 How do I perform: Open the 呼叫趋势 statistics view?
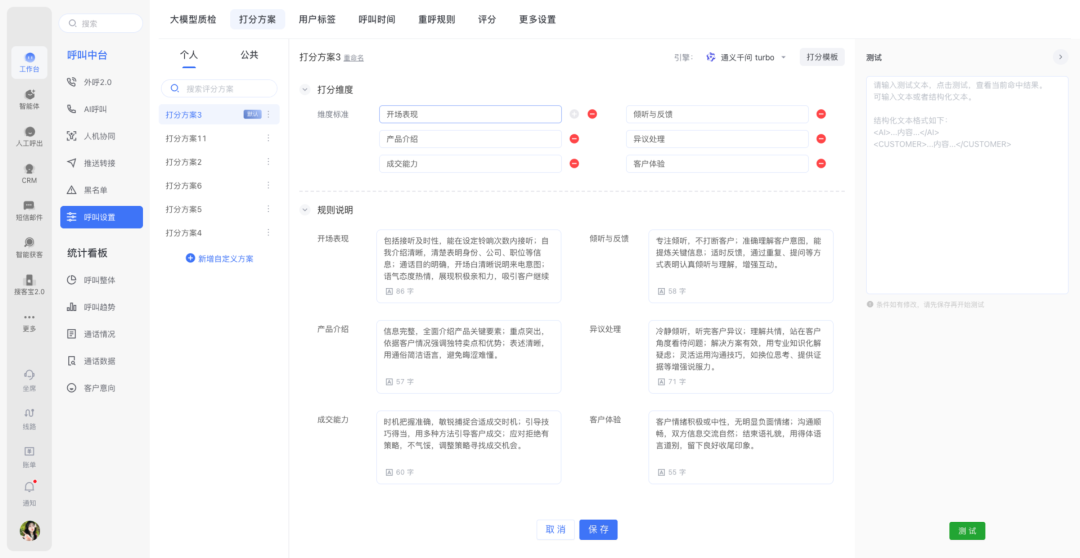click(99, 307)
